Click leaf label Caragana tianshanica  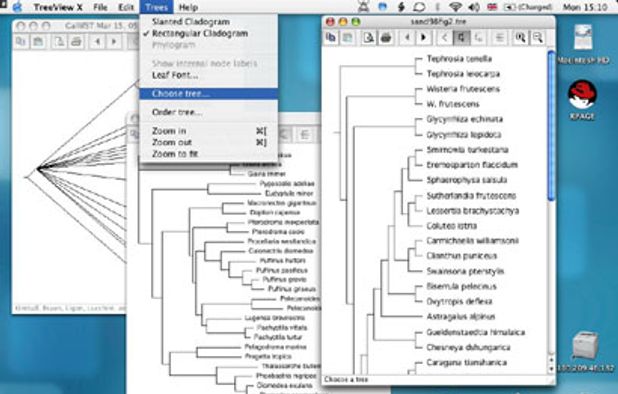[x=467, y=362]
